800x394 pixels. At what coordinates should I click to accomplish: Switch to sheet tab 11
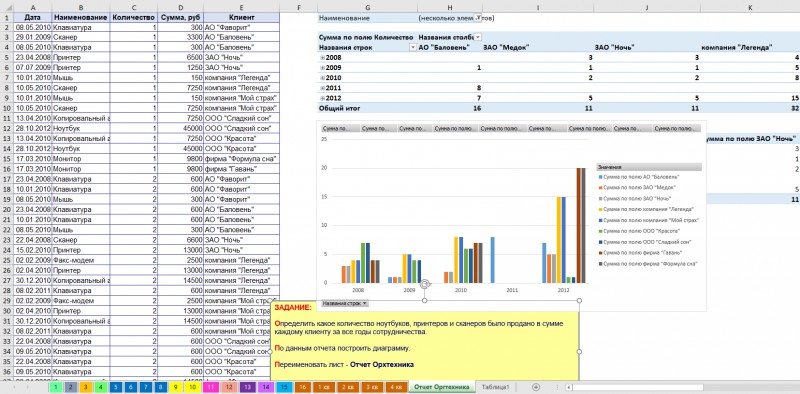210,387
